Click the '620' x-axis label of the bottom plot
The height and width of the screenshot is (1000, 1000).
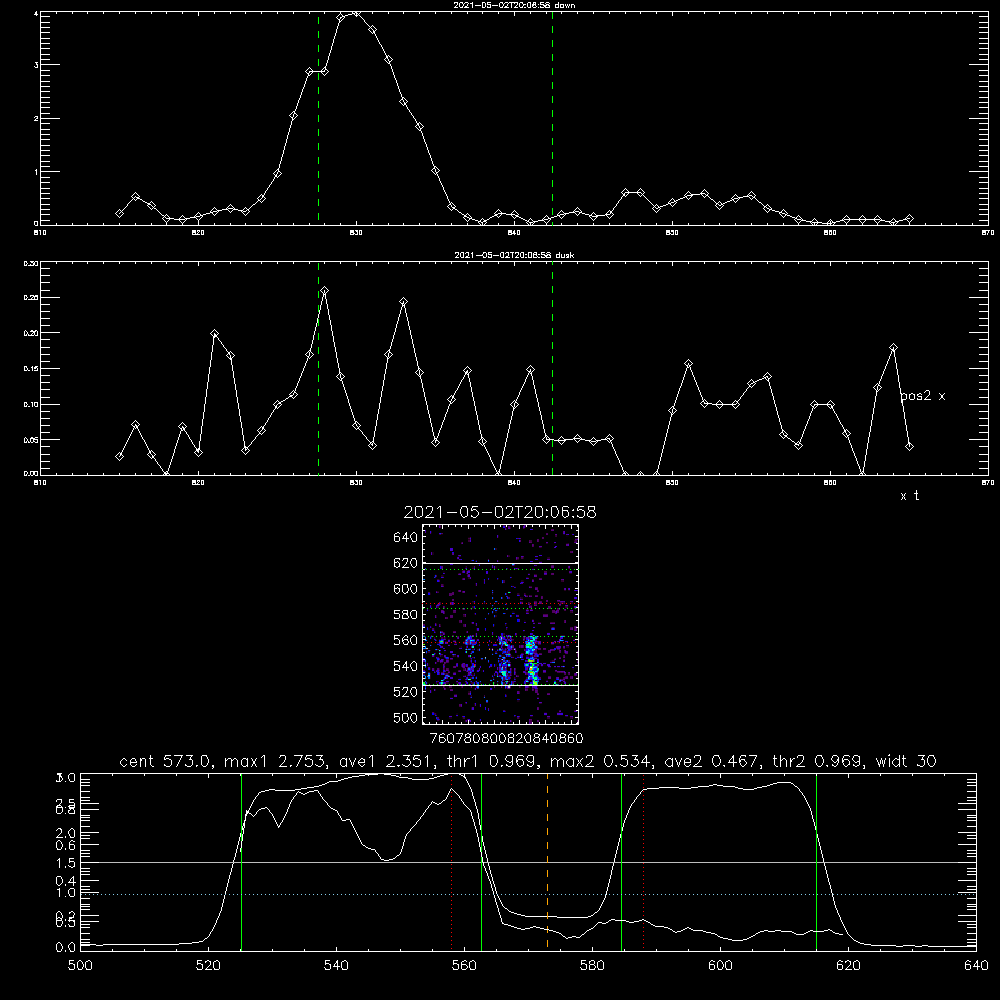(848, 966)
